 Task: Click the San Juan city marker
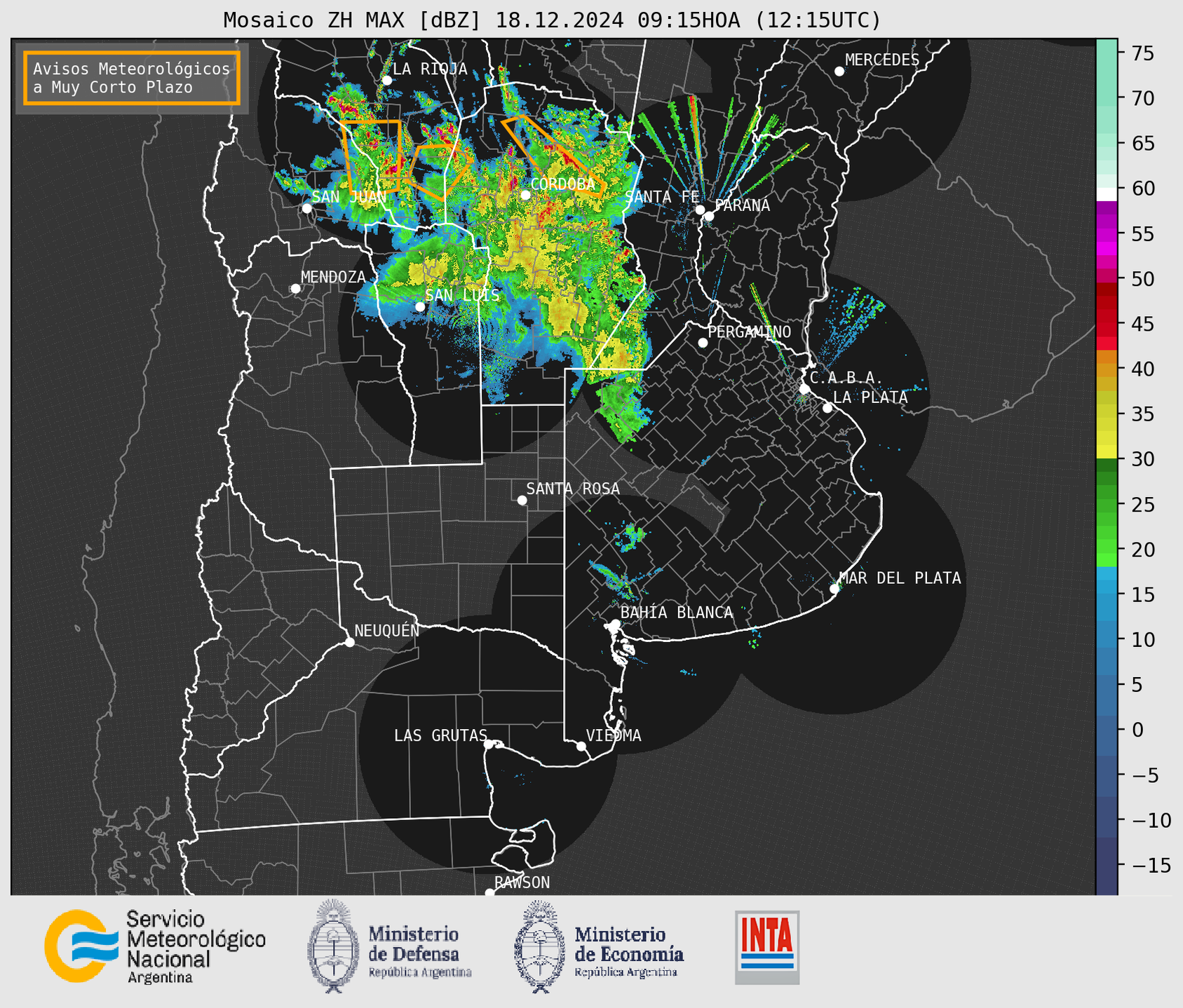(307, 208)
